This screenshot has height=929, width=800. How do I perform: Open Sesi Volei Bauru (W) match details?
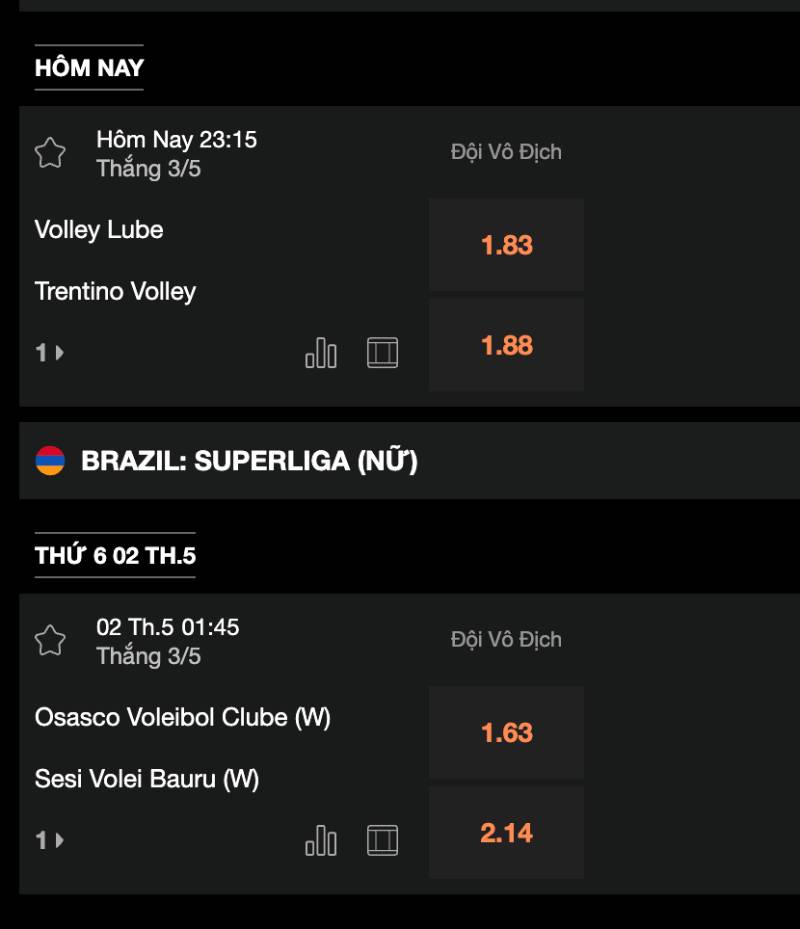click(x=147, y=779)
